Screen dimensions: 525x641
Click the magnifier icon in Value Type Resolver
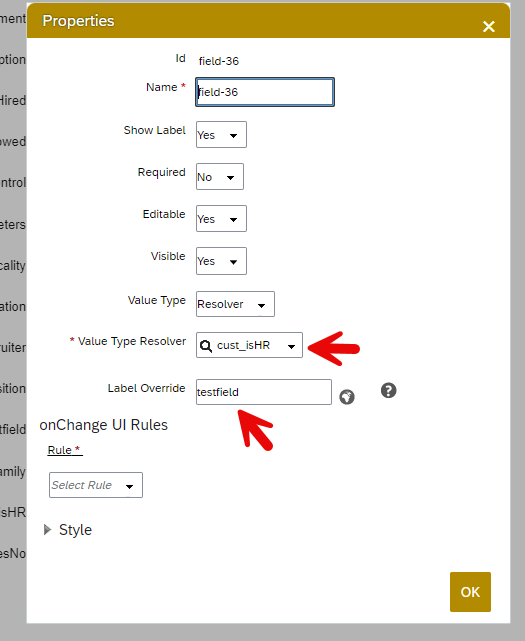[206, 346]
